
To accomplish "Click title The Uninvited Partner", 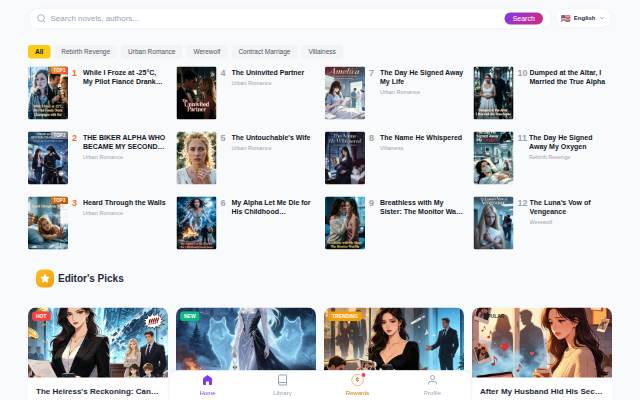I will coord(268,72).
